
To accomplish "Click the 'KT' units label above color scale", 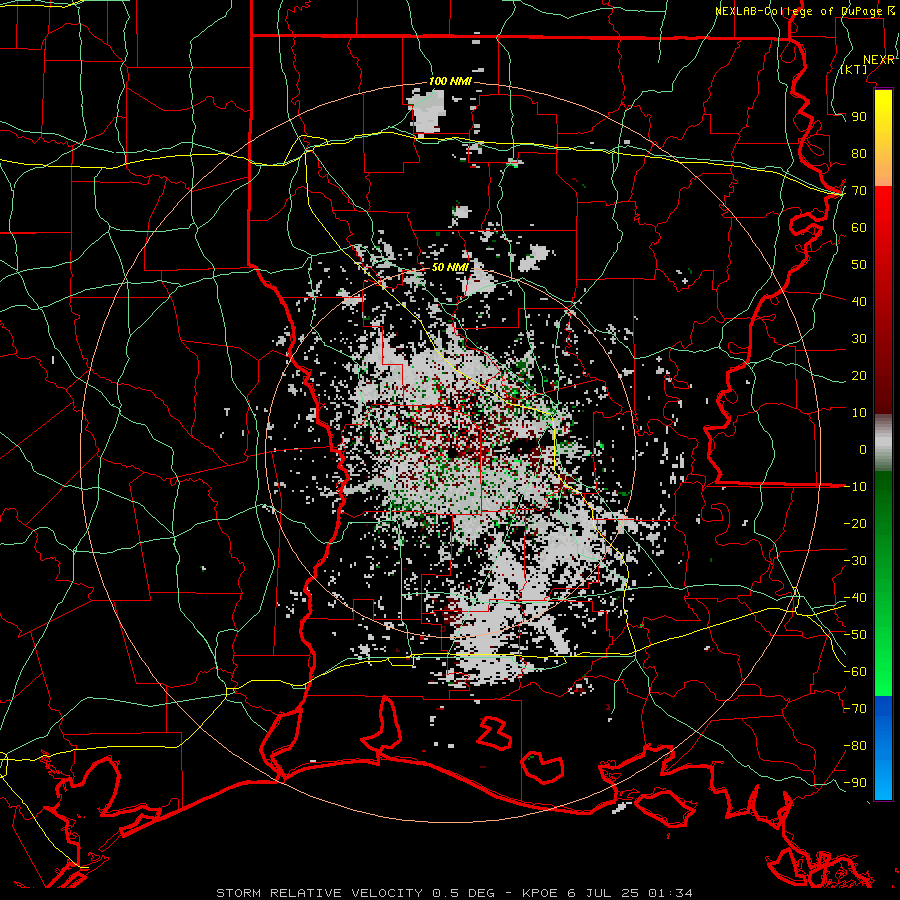I will pos(854,69).
